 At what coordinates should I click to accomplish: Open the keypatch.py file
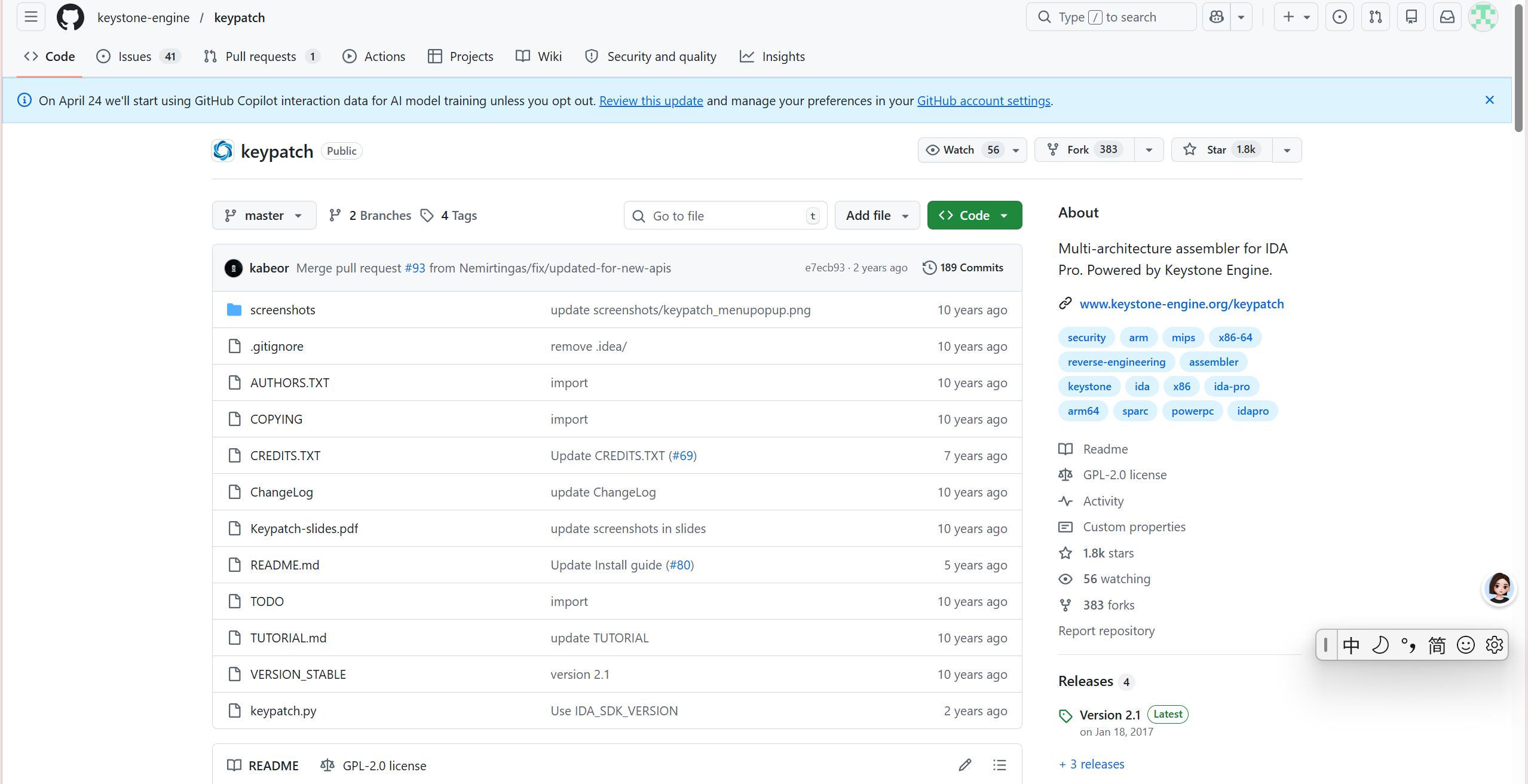(283, 711)
